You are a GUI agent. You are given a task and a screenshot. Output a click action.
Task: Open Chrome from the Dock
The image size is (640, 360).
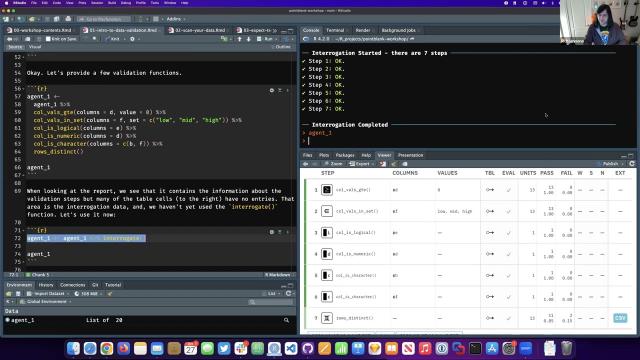pyautogui.click(x=107, y=349)
